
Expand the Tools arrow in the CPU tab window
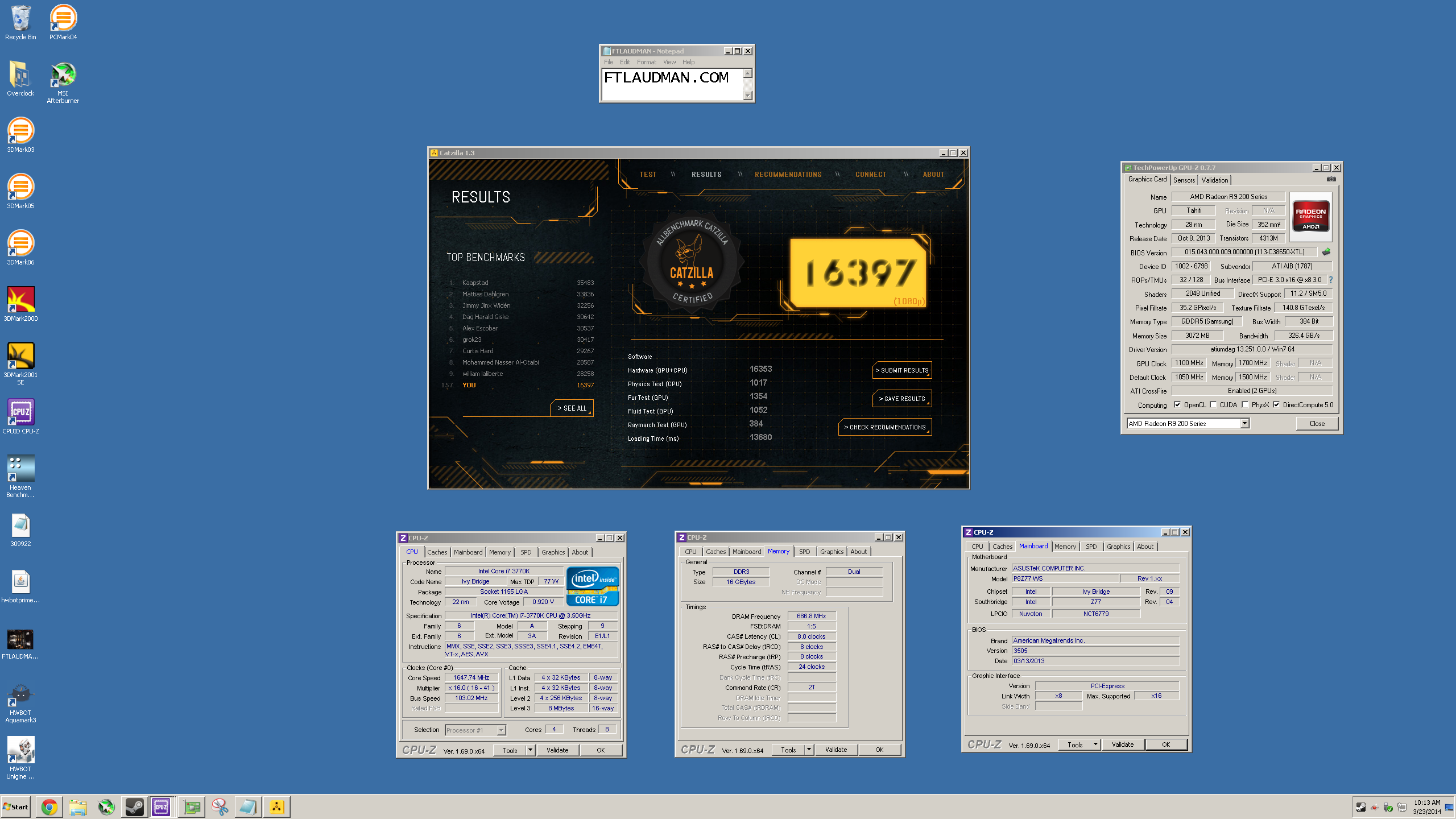pos(530,750)
